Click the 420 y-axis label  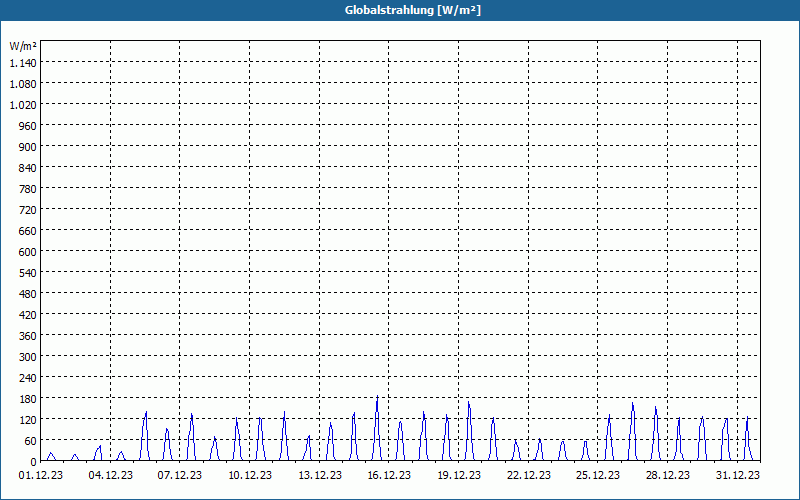28,315
